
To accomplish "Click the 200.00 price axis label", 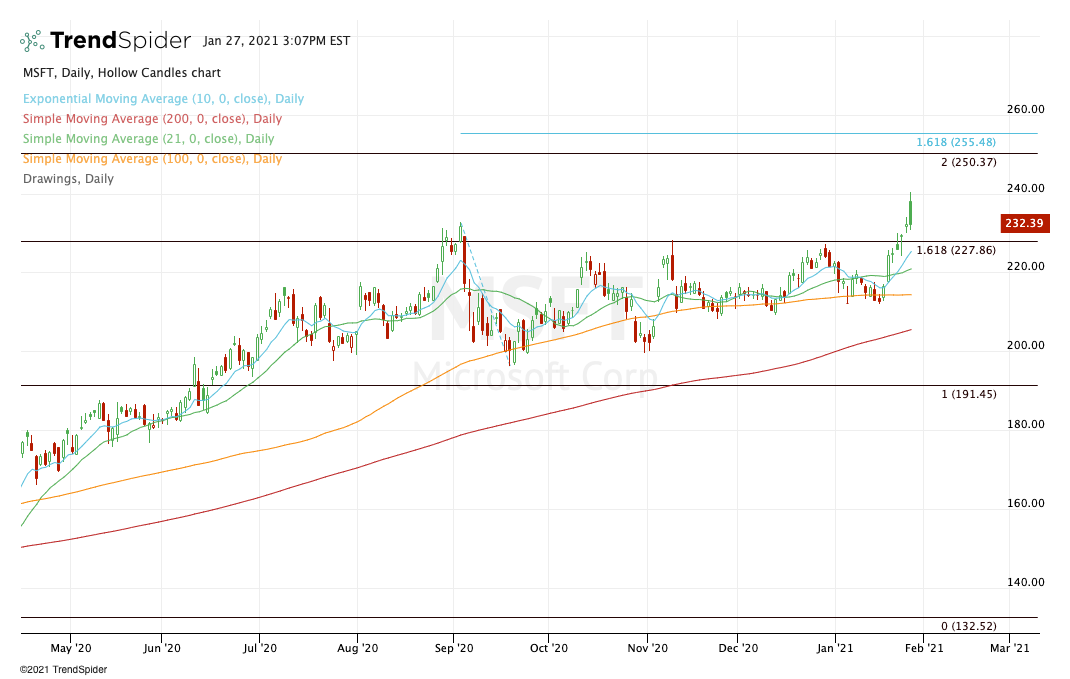I will (1026, 345).
